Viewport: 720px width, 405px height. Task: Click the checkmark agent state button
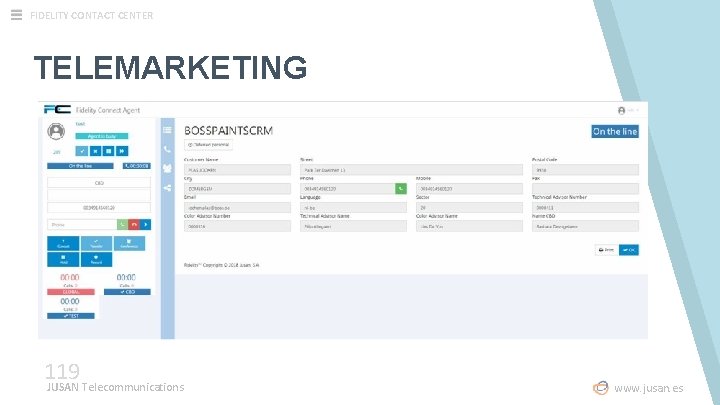[82, 151]
